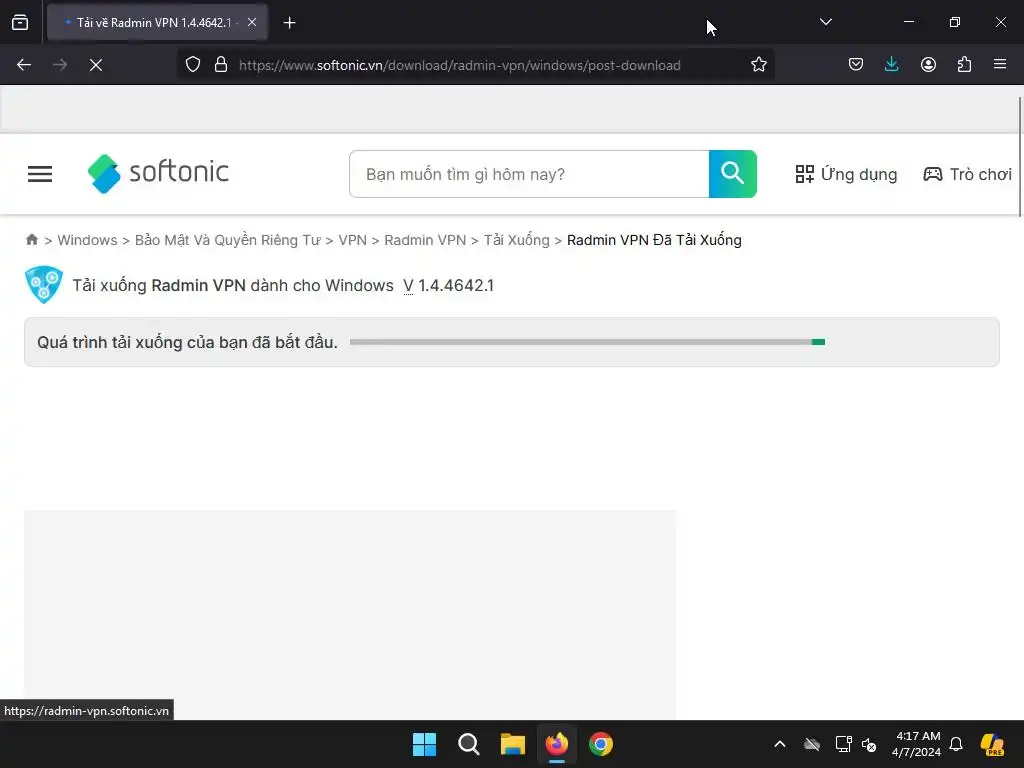Open the Copilot preview taskbar icon
1024x768 pixels.
click(993, 744)
